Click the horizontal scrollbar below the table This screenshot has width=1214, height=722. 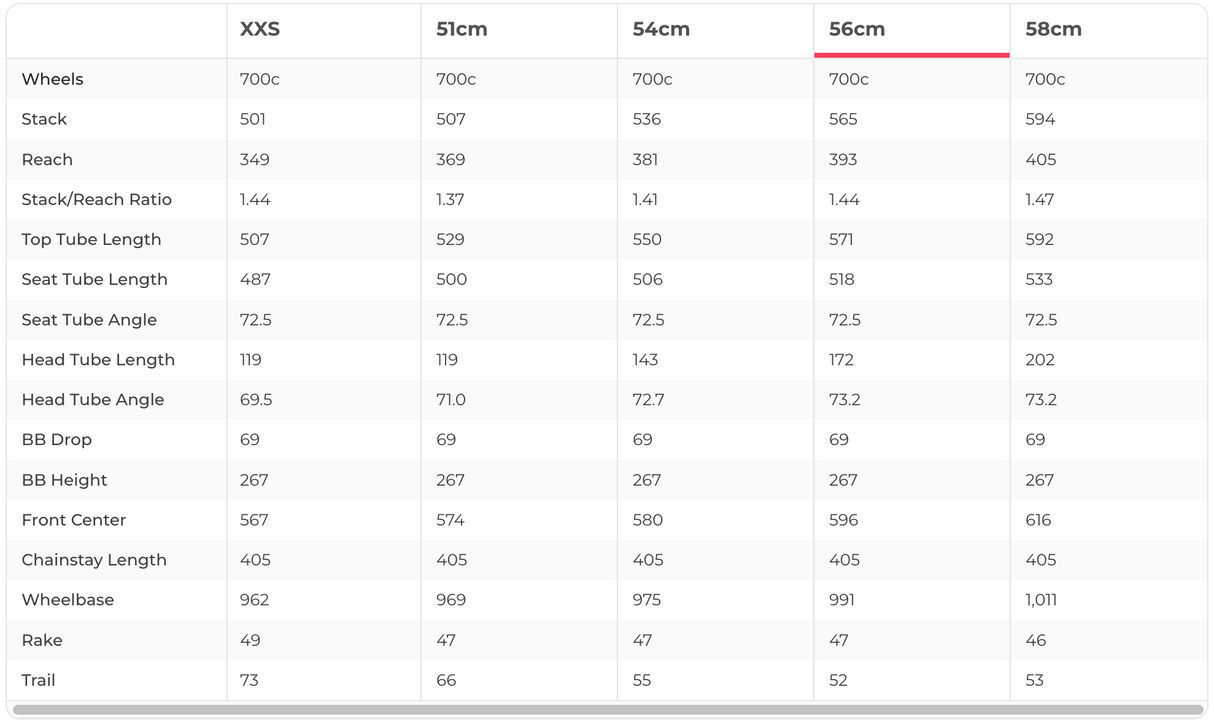607,711
